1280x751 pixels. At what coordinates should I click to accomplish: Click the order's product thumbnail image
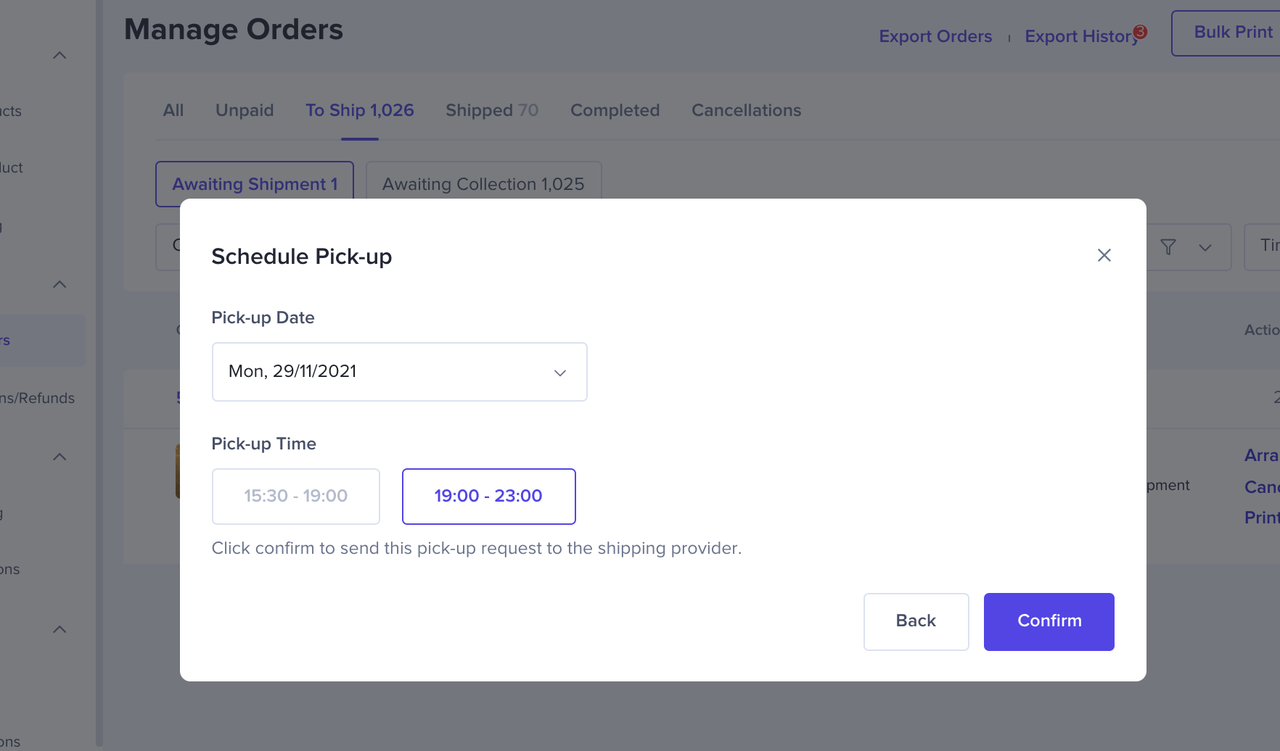pyautogui.click(x=177, y=471)
